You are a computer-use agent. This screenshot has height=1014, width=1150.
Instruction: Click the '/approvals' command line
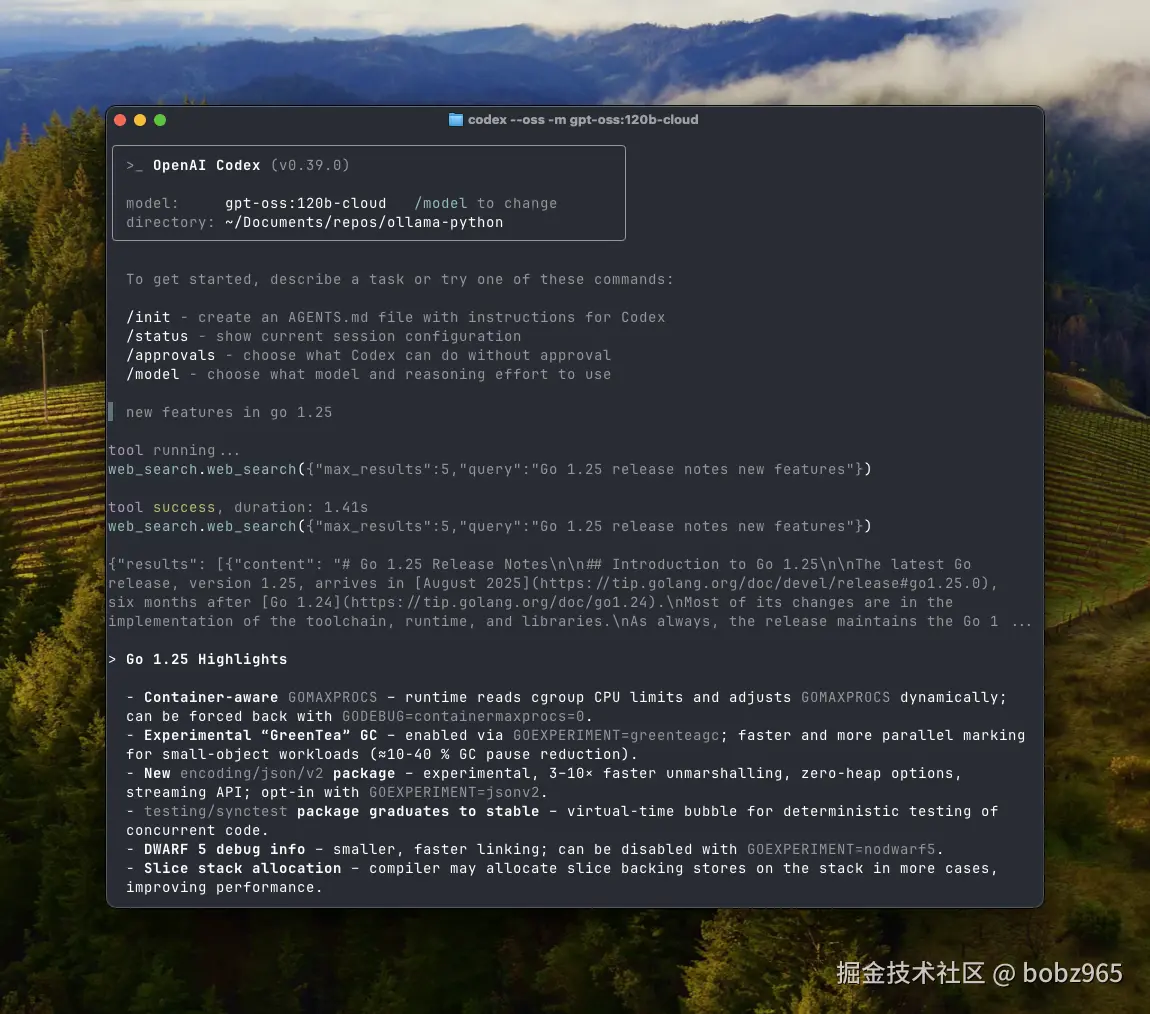[x=368, y=356]
